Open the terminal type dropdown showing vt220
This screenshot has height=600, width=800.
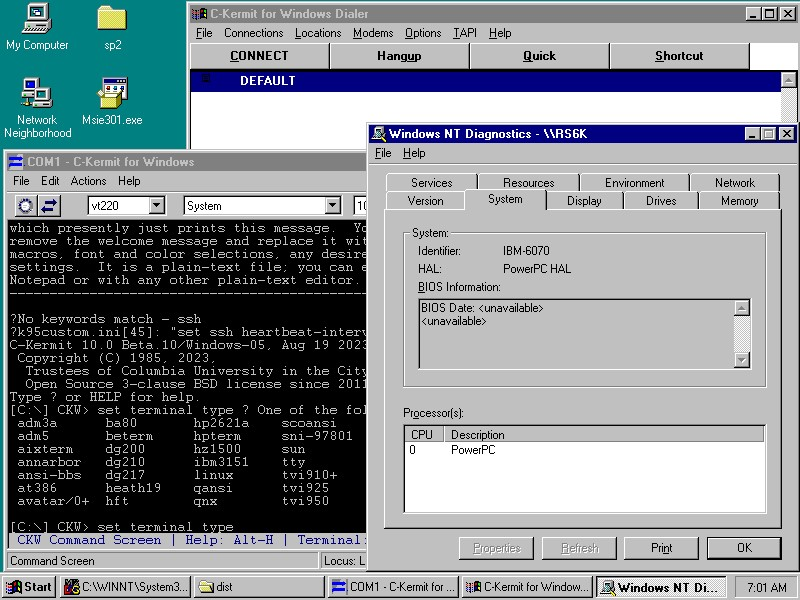point(157,206)
